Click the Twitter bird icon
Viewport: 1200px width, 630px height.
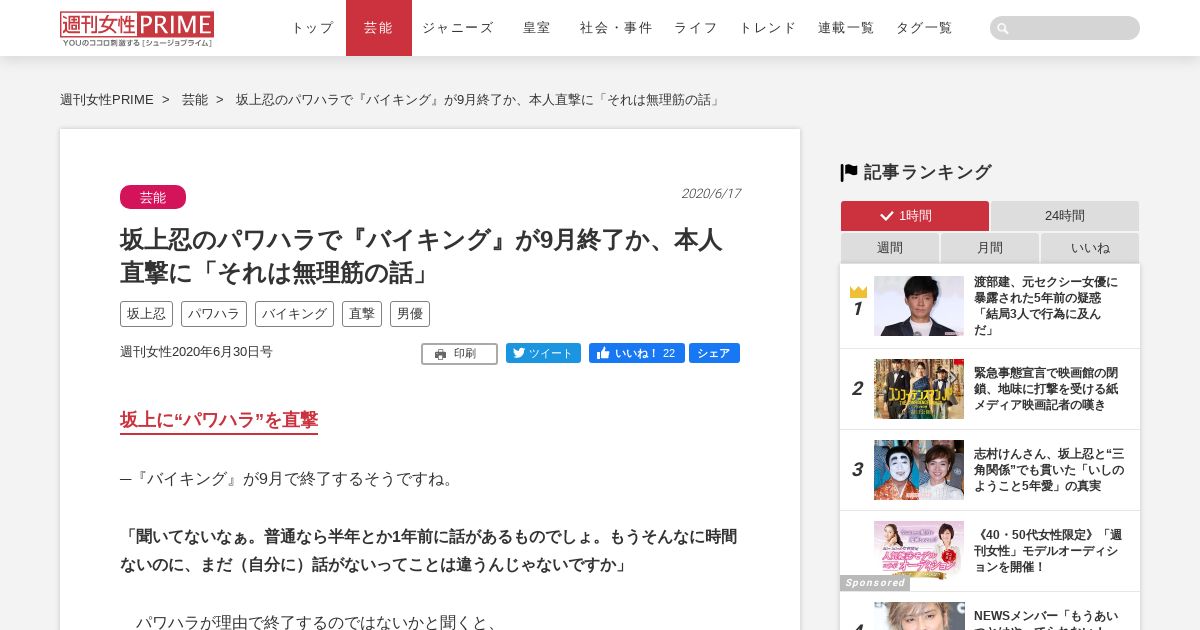point(519,353)
